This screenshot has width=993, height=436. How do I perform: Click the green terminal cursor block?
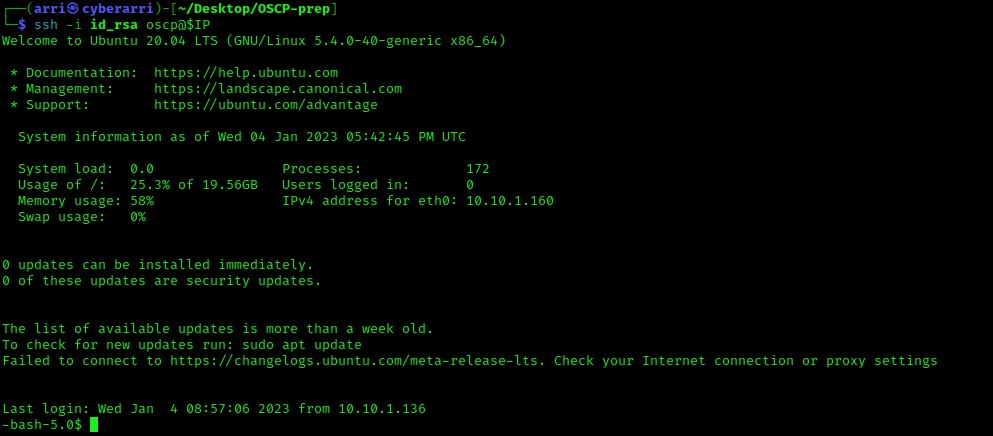point(94,425)
